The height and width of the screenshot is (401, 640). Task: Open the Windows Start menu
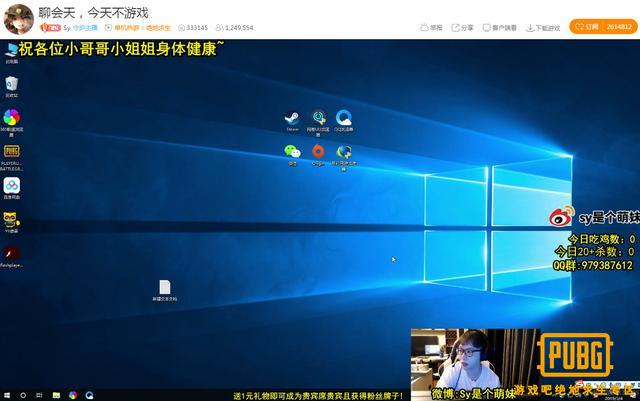(x=7, y=395)
